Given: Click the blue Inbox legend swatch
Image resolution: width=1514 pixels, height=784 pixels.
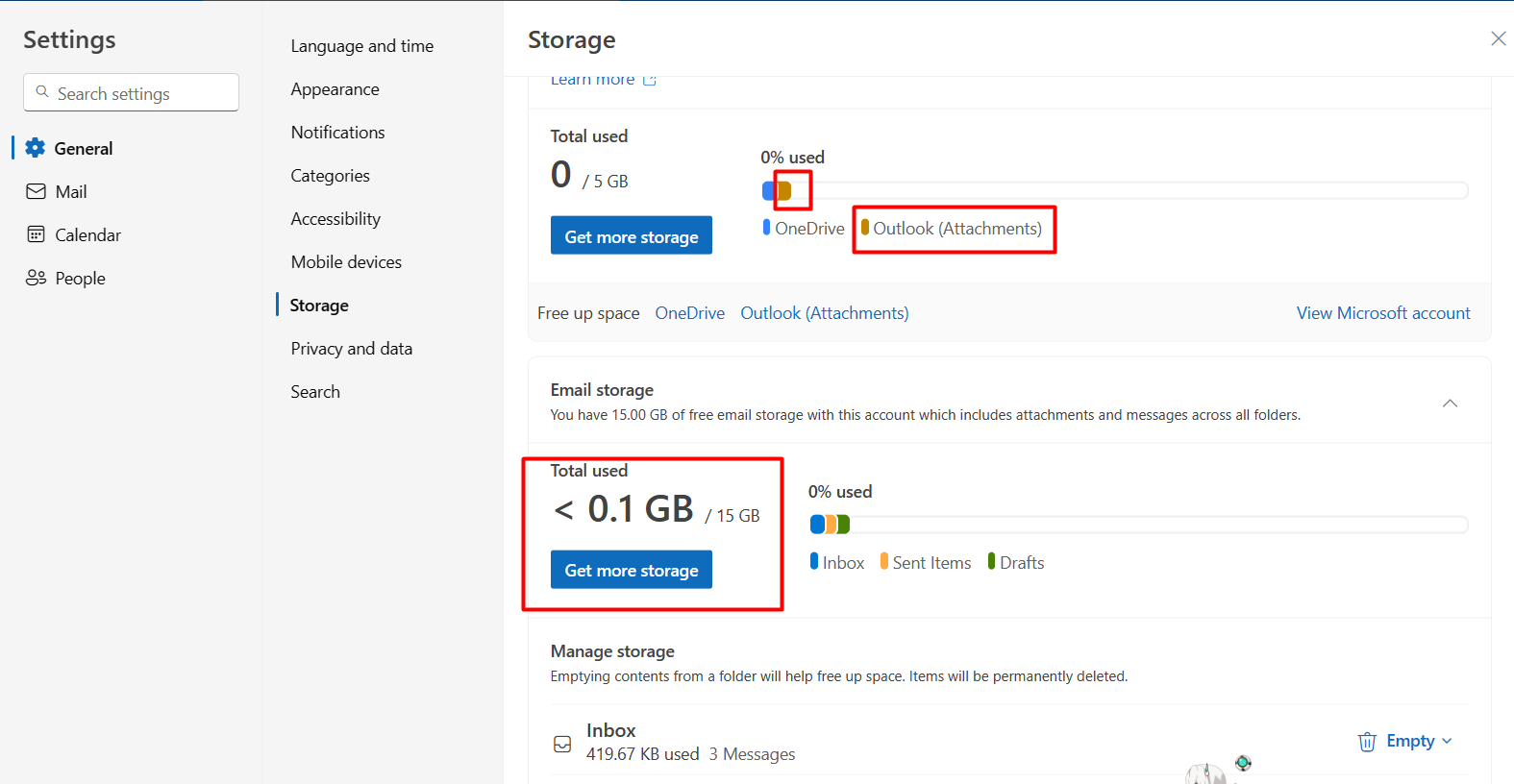Looking at the screenshot, I should (x=814, y=561).
